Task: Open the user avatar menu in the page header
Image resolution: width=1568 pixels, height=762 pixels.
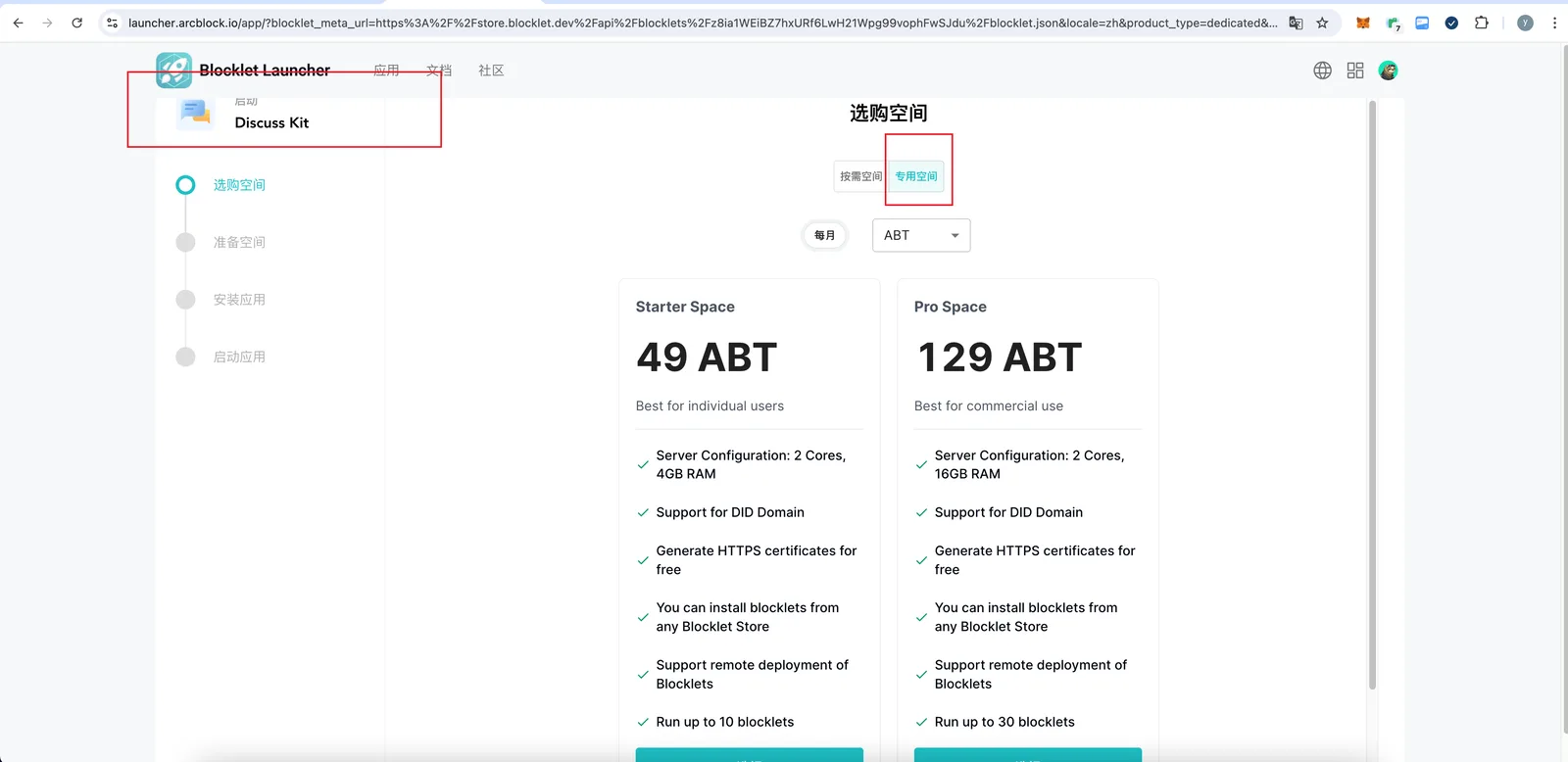Action: 1388,71
